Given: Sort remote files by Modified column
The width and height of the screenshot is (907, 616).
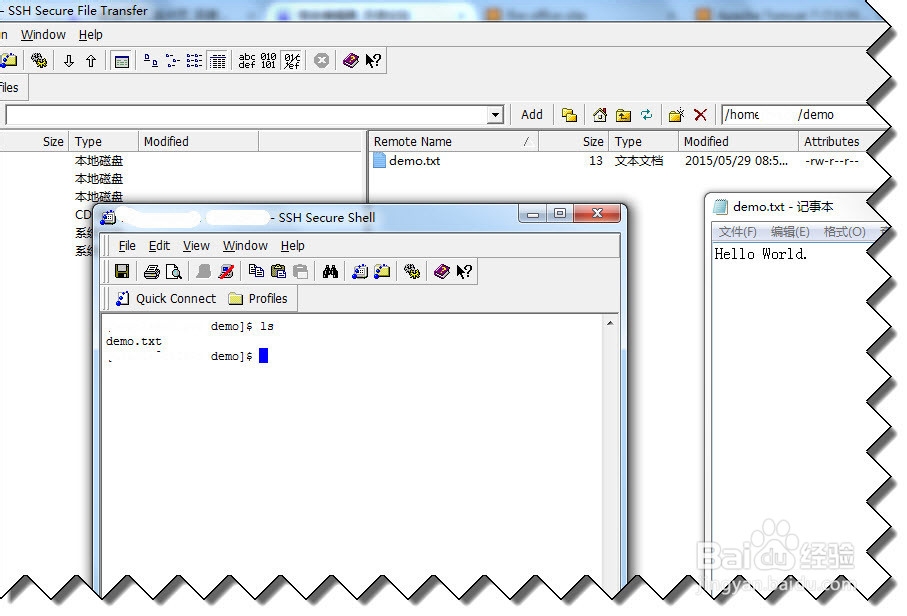Looking at the screenshot, I should coord(738,142).
